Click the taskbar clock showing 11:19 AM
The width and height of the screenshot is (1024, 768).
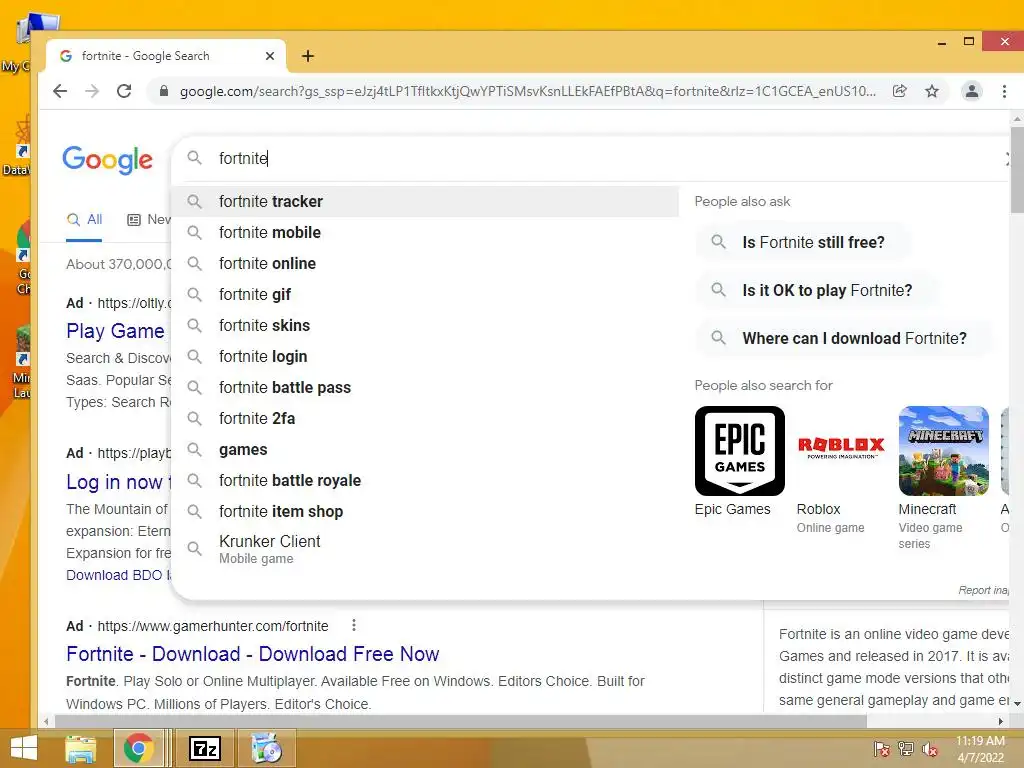click(x=980, y=749)
